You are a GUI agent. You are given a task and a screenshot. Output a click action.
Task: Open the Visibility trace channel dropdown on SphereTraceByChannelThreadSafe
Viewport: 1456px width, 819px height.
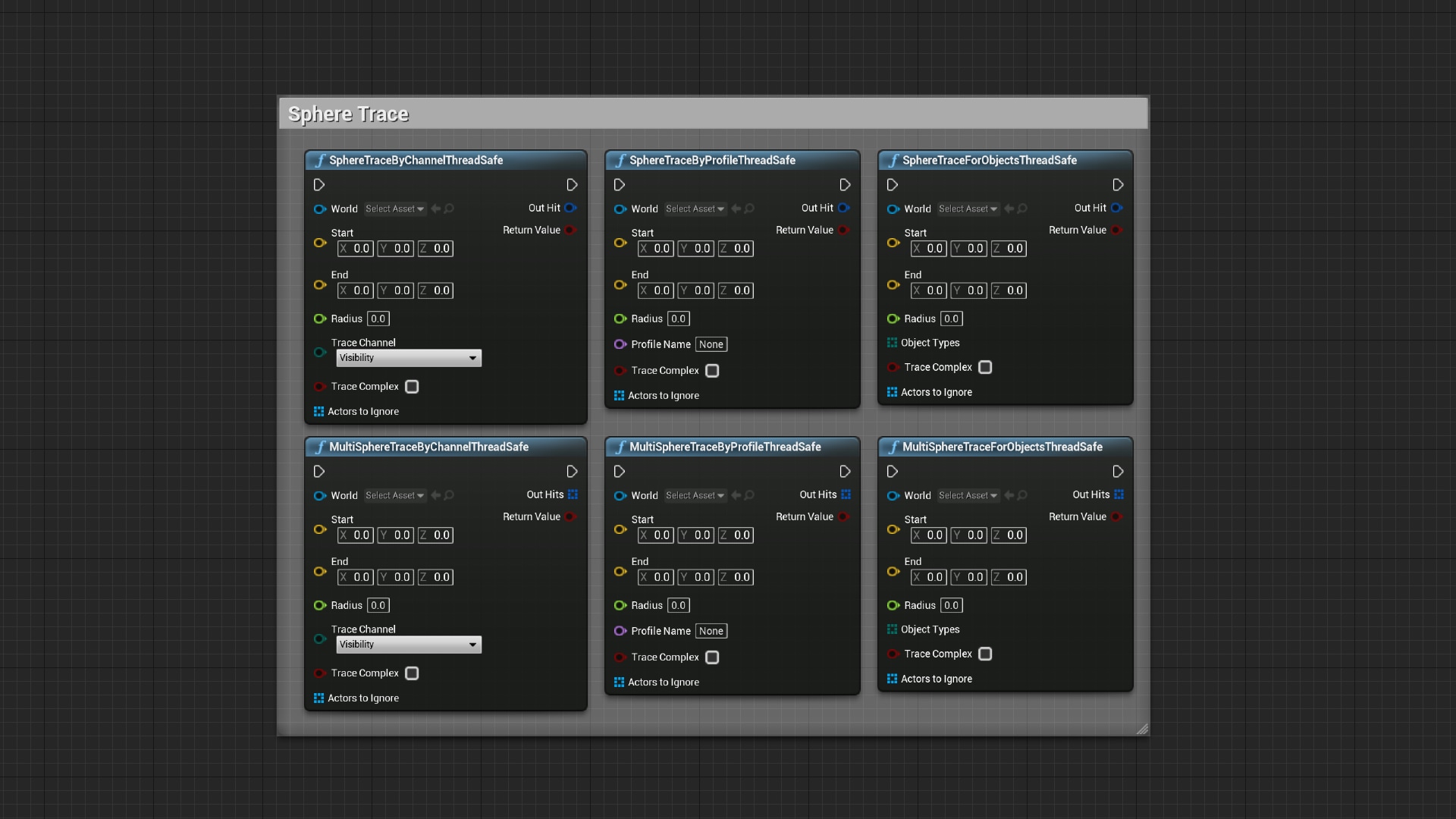tap(408, 358)
